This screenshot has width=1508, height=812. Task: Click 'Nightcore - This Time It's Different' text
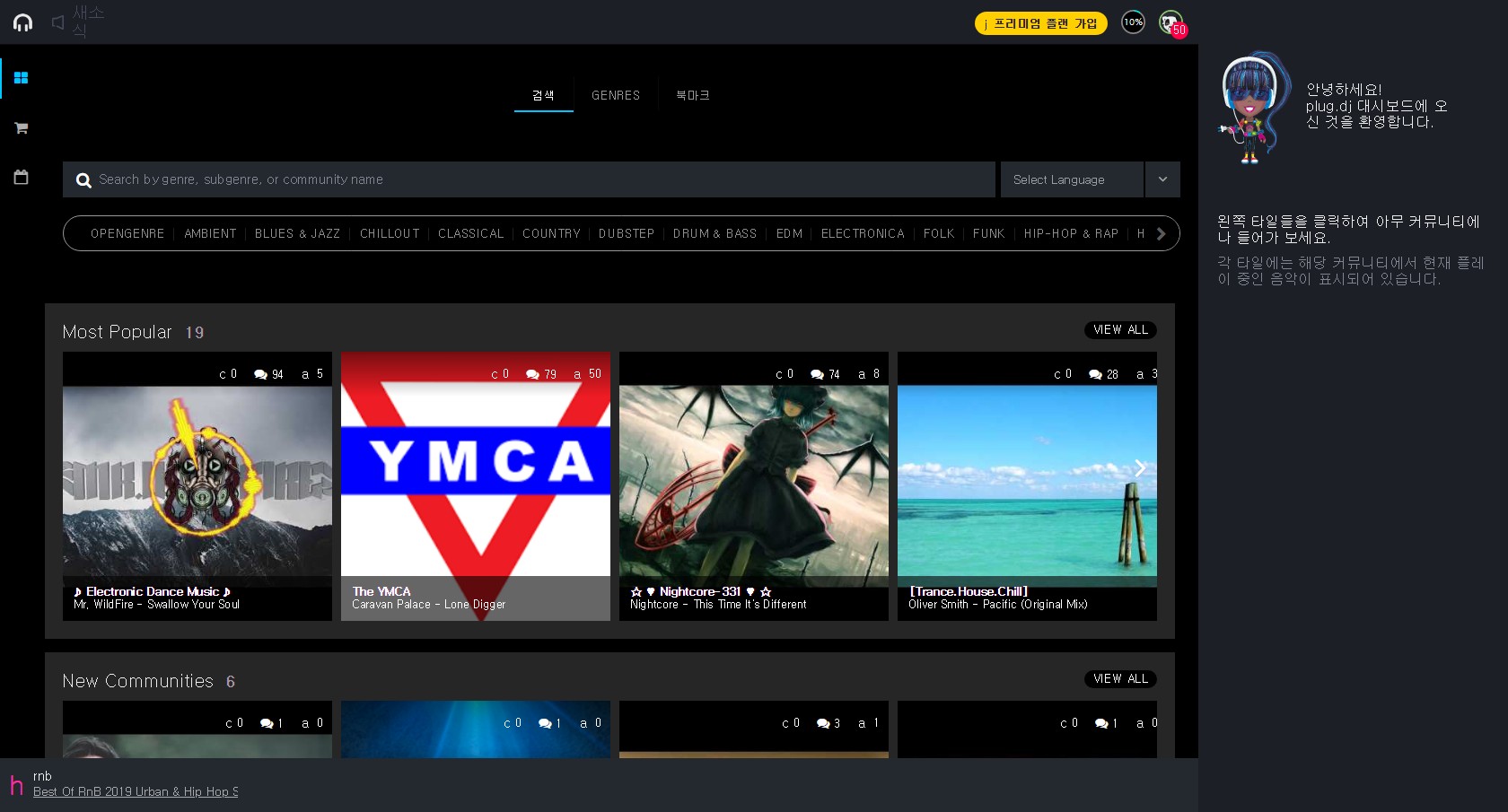point(718,605)
